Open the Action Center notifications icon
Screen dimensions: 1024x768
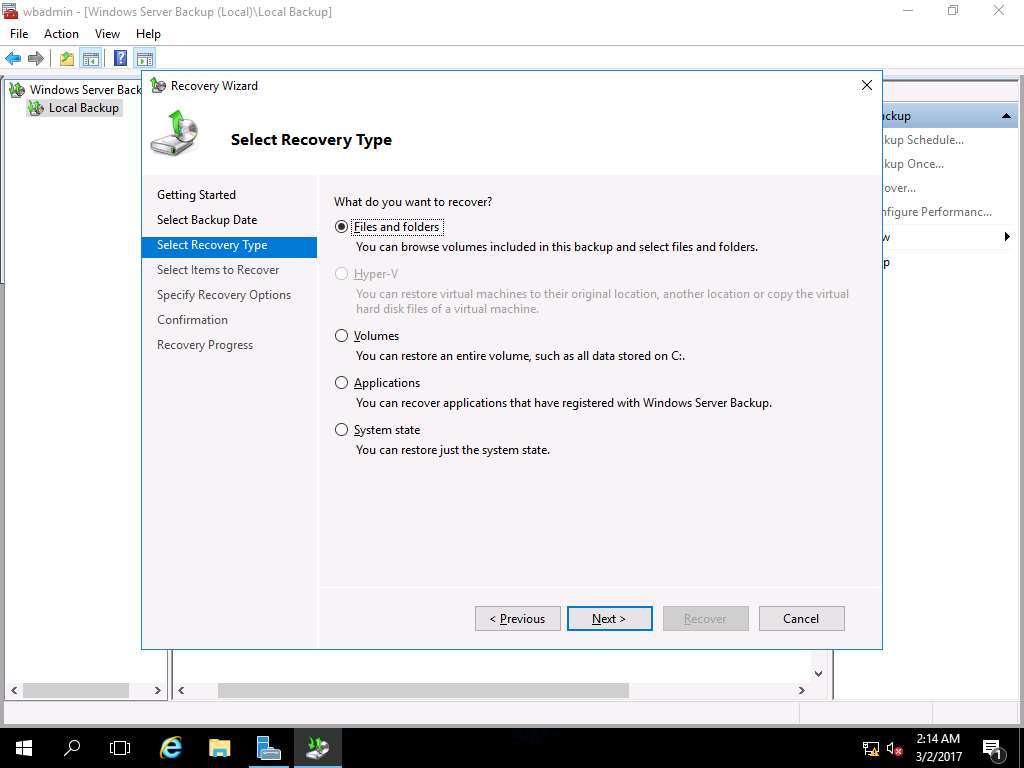click(x=993, y=748)
